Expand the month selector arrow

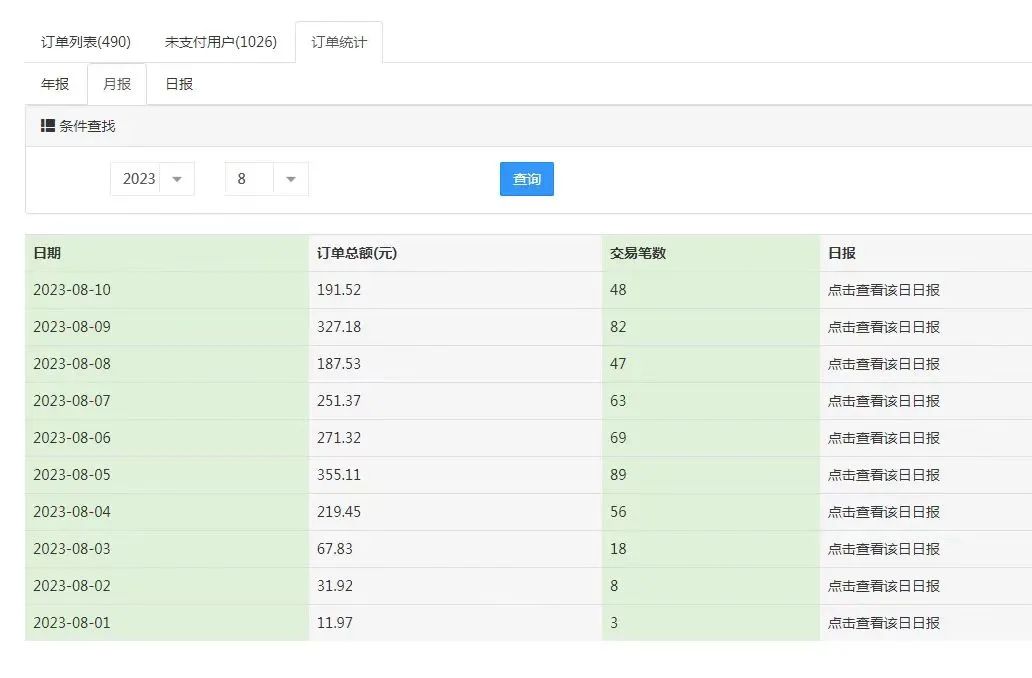tap(290, 178)
